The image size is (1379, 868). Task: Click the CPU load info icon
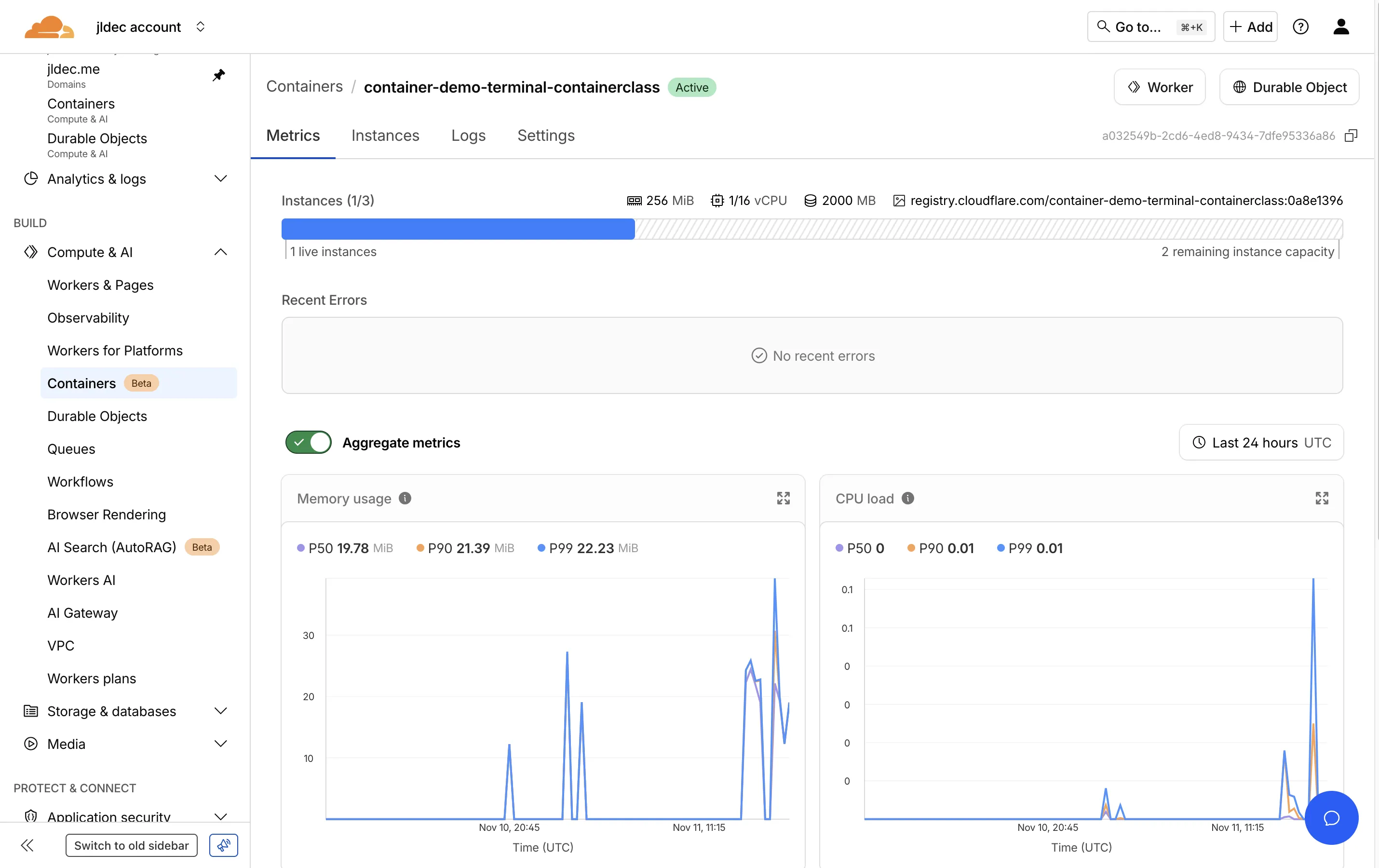point(908,498)
